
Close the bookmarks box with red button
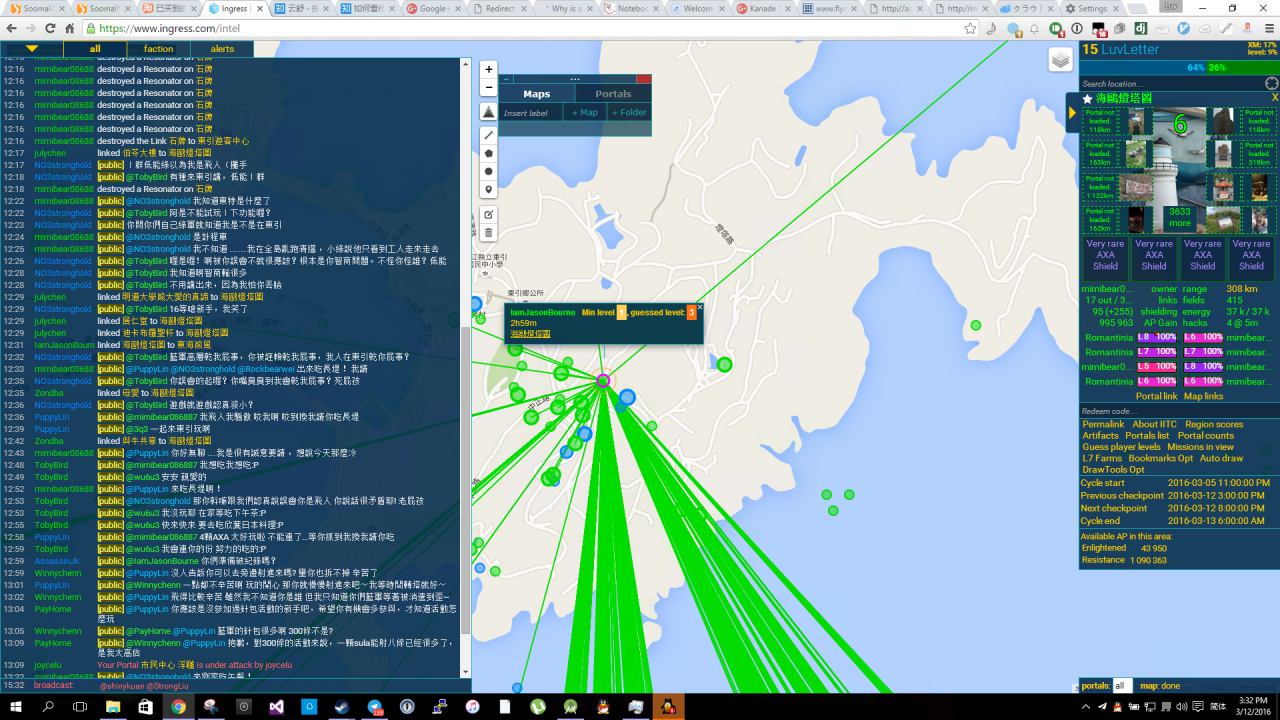[643, 79]
